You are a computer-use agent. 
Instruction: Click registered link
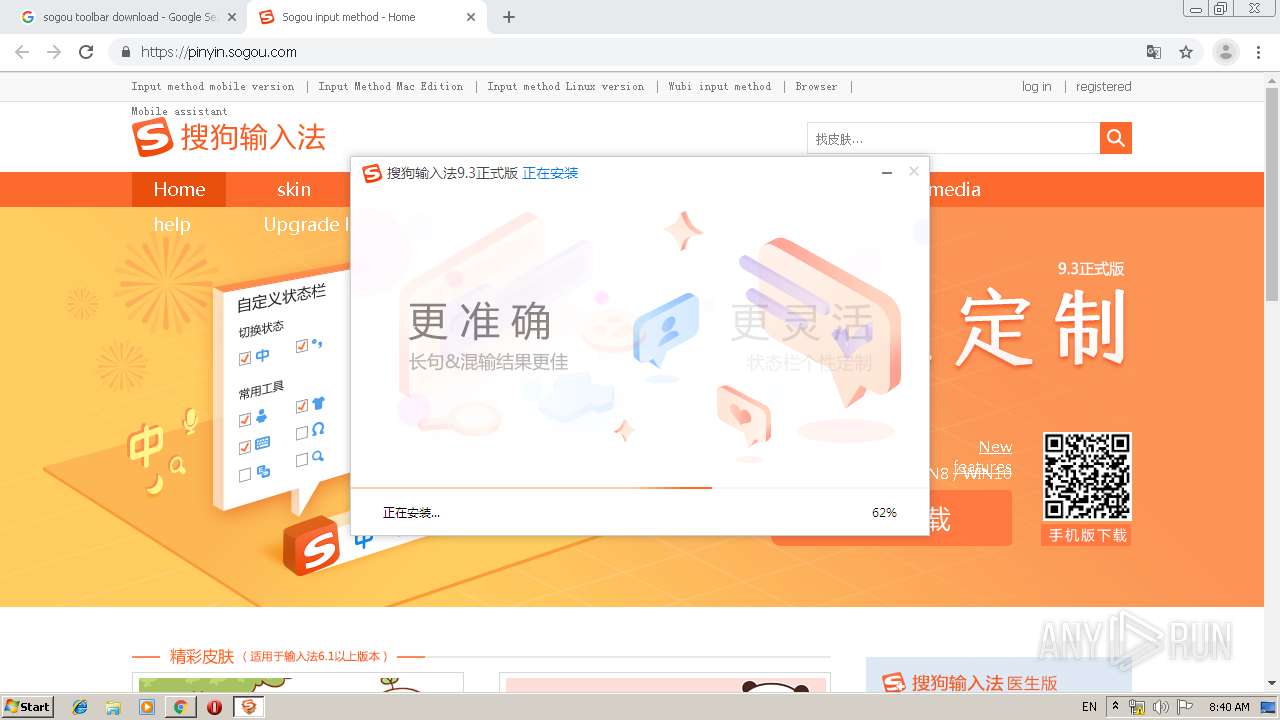(x=1103, y=86)
